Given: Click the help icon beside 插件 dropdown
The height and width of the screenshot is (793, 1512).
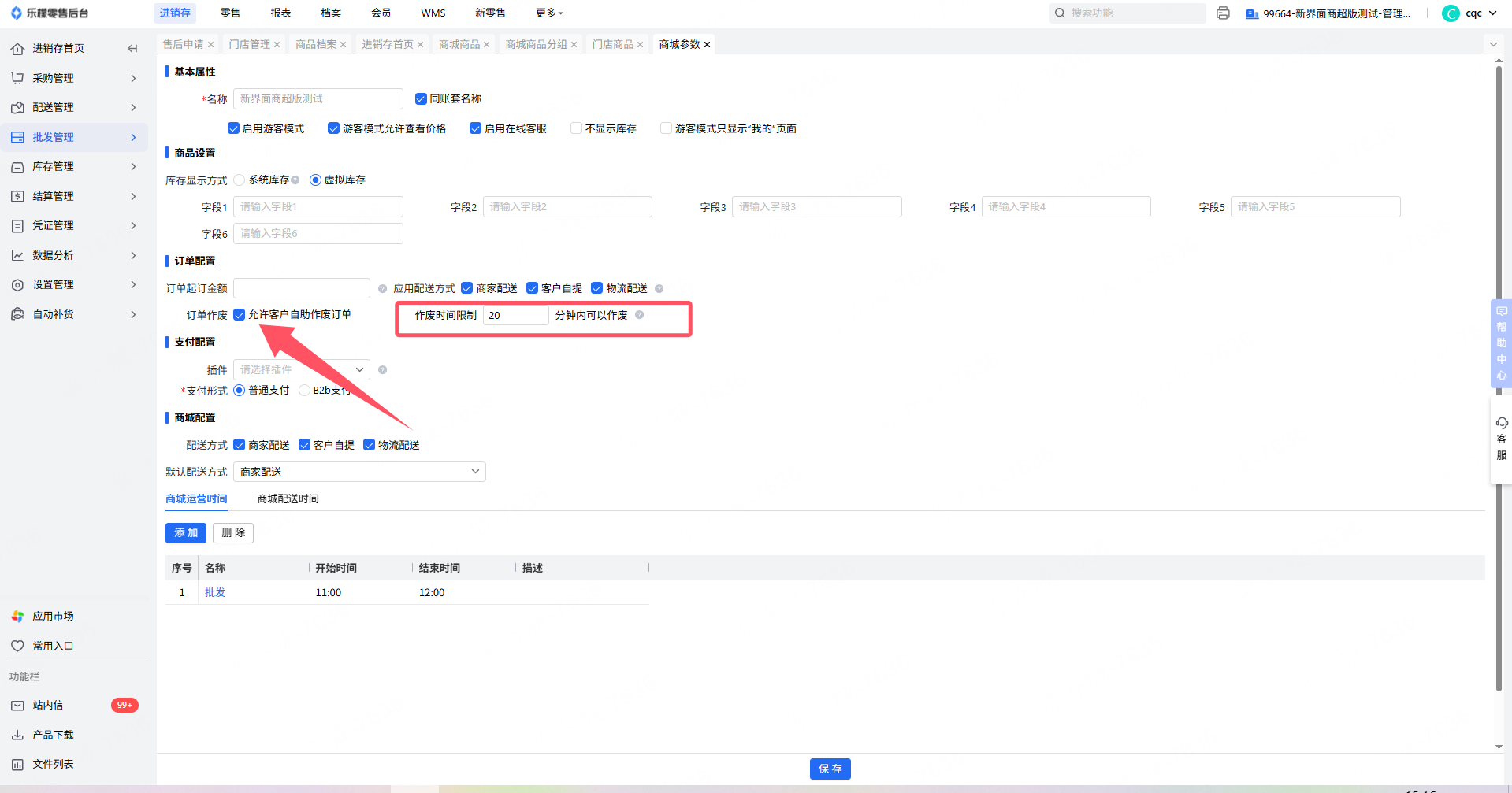Looking at the screenshot, I should click(x=382, y=370).
